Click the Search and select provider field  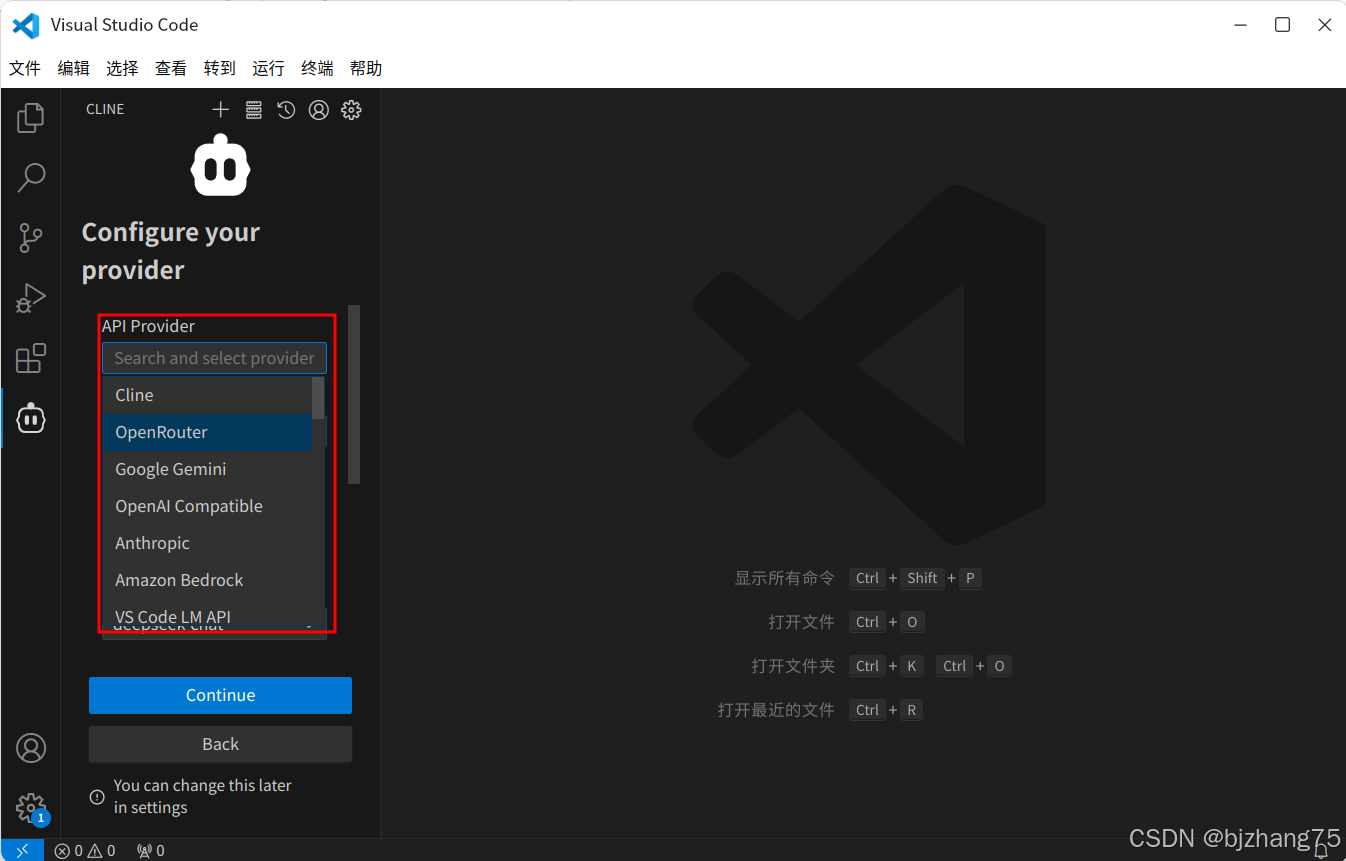214,358
